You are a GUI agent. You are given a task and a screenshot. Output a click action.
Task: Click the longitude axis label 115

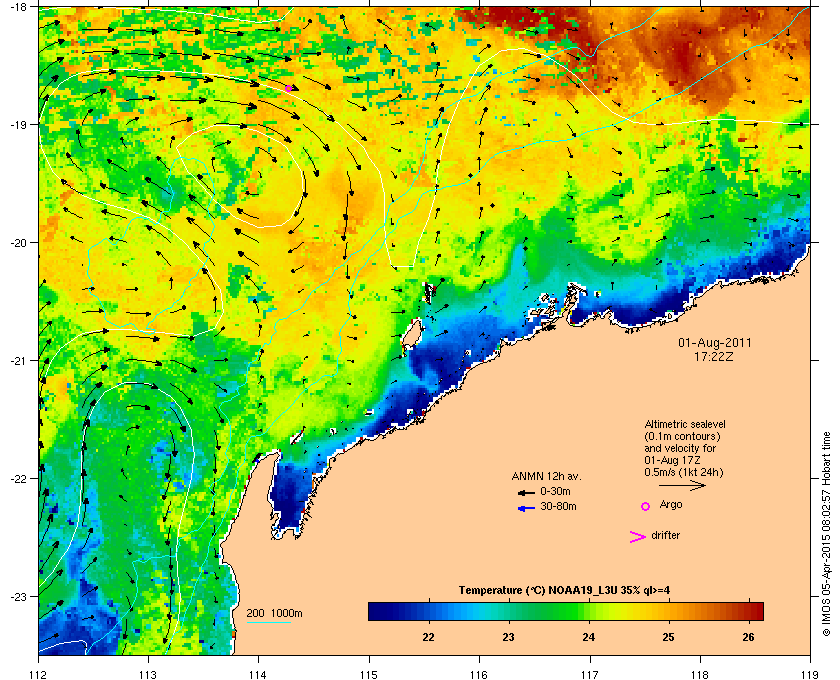[369, 674]
